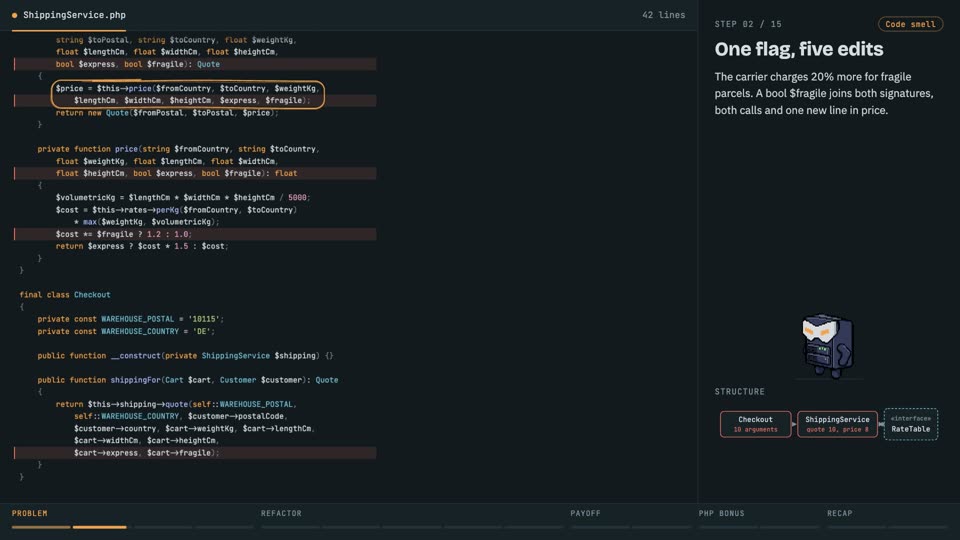Open the PHP BONUS section

point(721,513)
